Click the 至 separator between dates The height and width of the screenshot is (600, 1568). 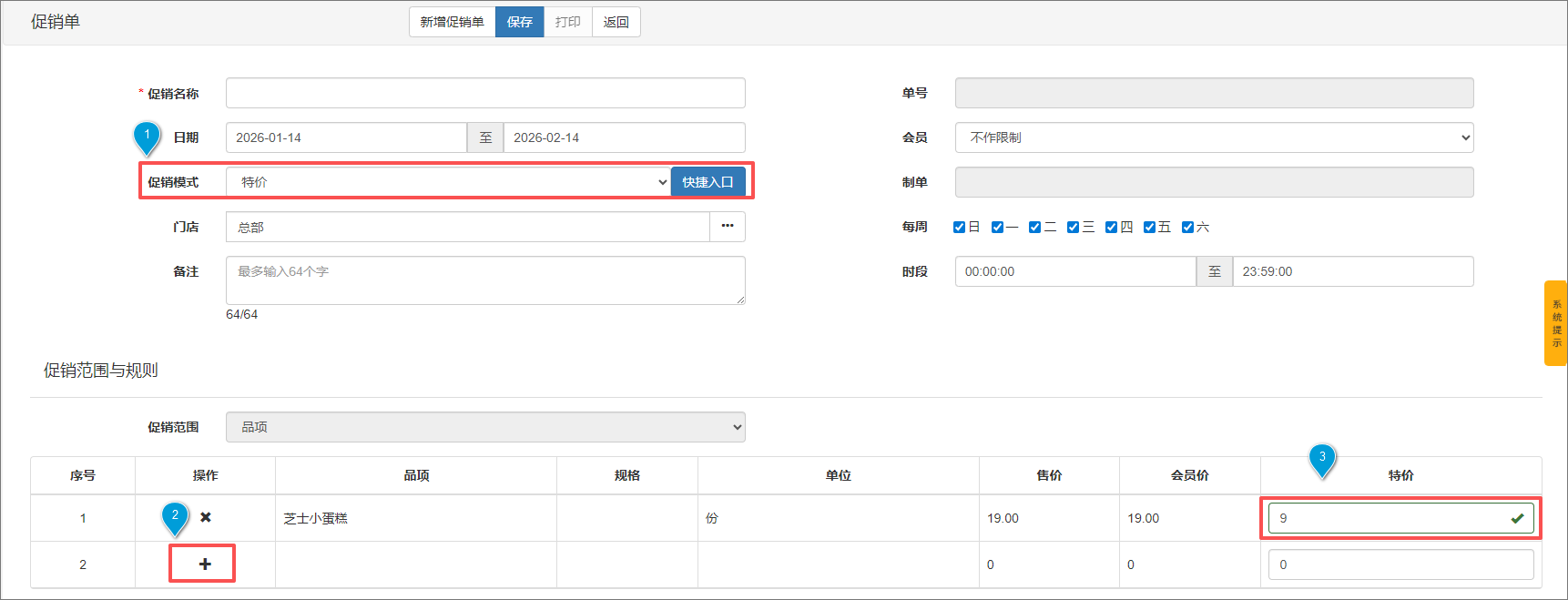[x=485, y=137]
